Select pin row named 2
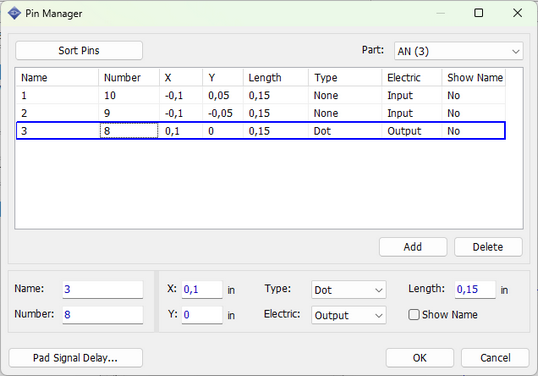538x376 pixels. click(261, 113)
